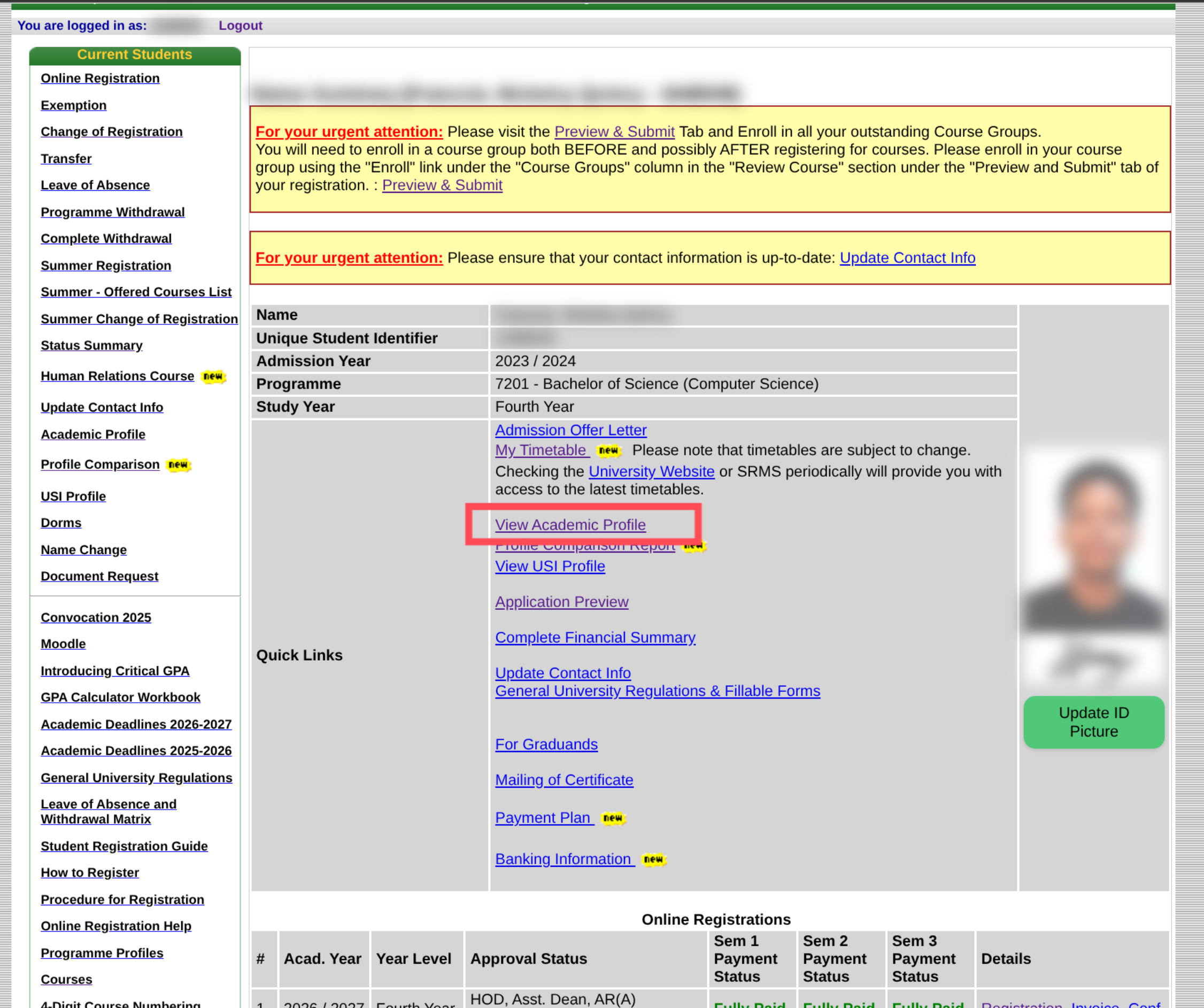Open My Timetable quick link
The height and width of the screenshot is (1008, 1204).
pyautogui.click(x=542, y=449)
